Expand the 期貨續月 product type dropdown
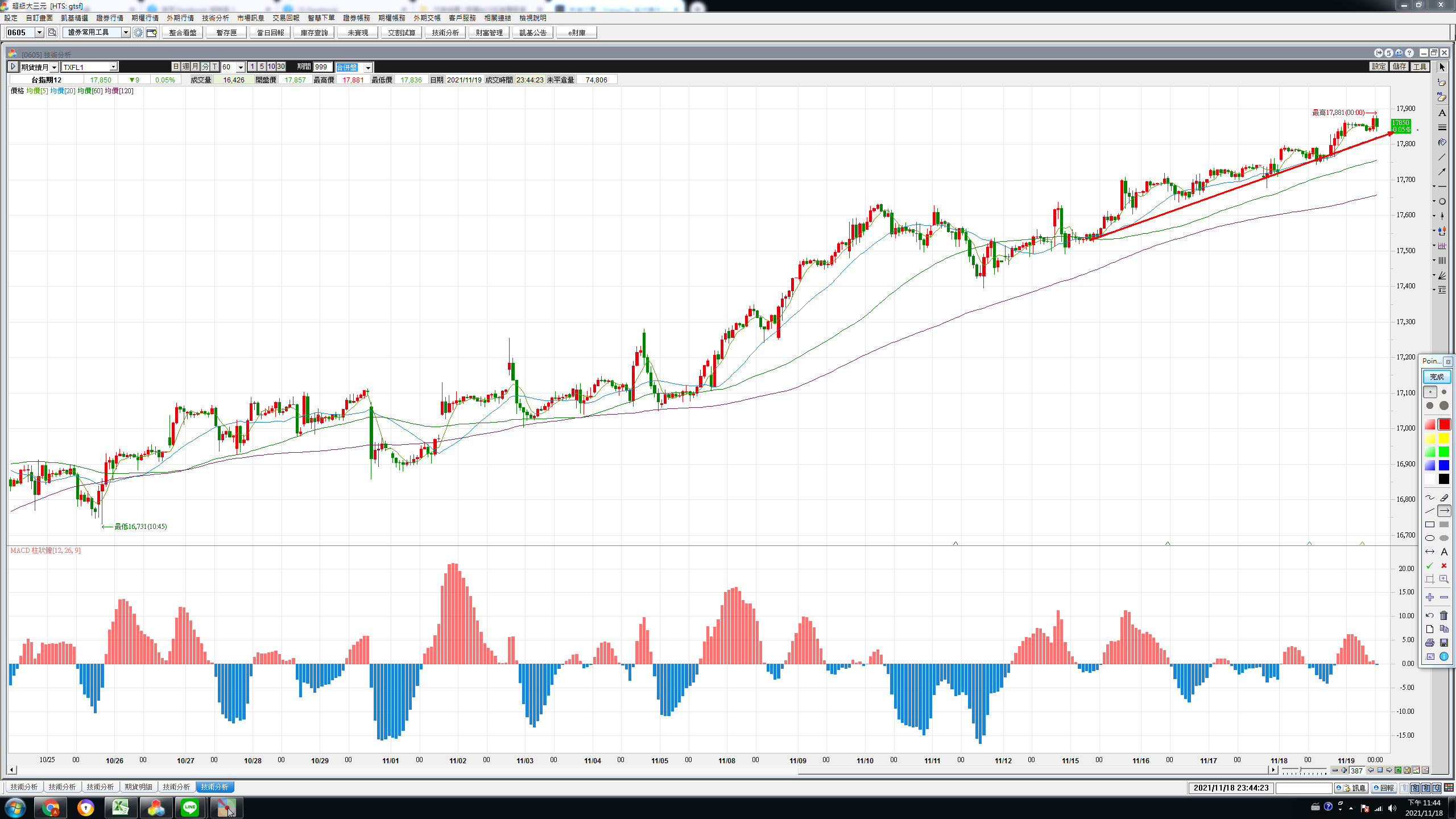 (x=54, y=67)
